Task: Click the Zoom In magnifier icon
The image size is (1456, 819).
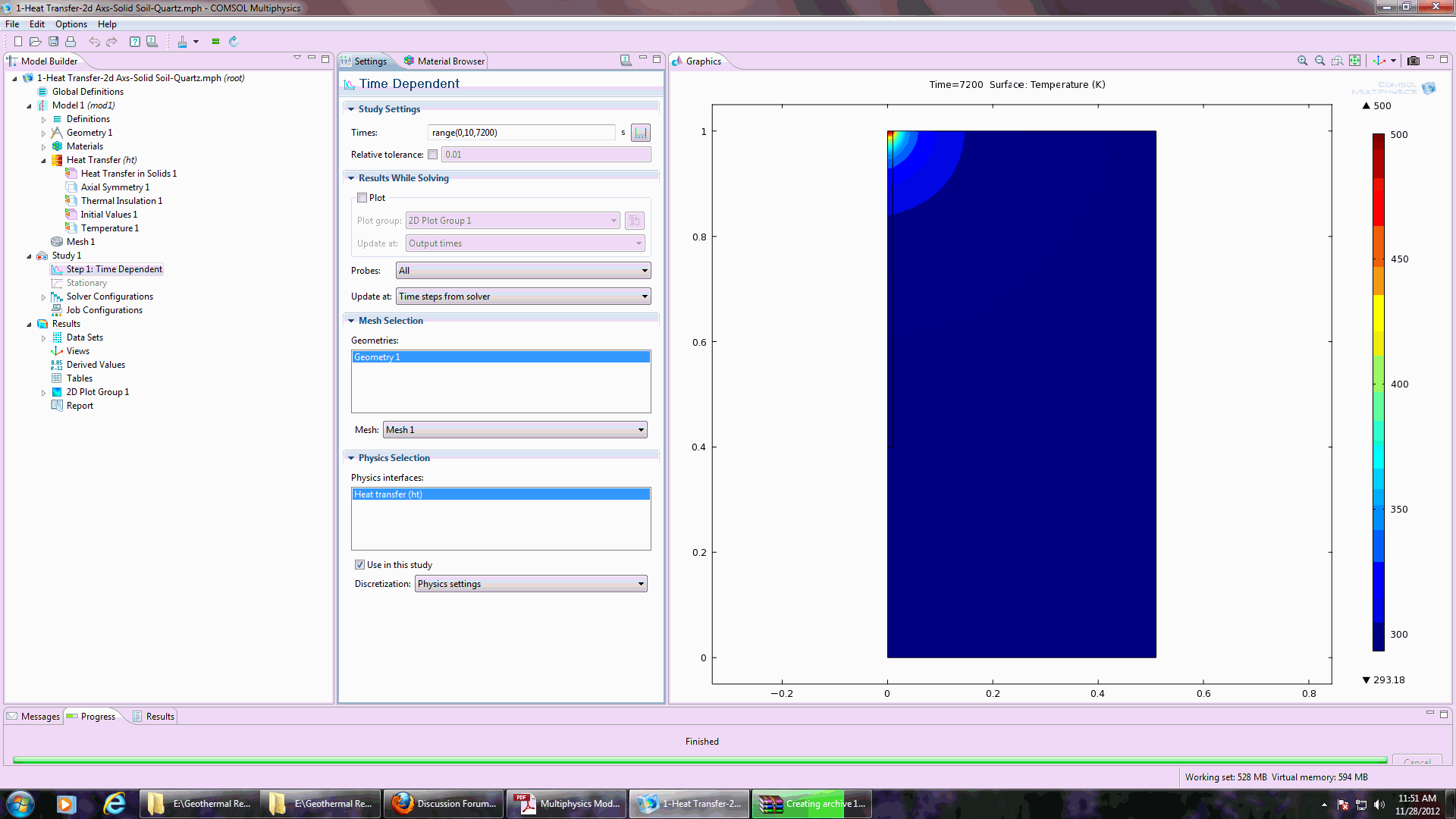Action: [x=1302, y=61]
